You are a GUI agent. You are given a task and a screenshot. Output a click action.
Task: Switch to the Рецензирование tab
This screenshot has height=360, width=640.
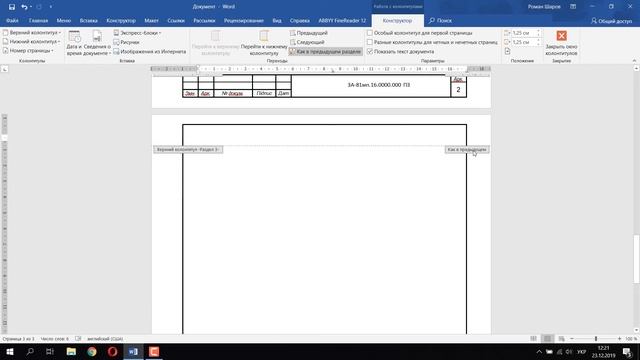click(244, 20)
